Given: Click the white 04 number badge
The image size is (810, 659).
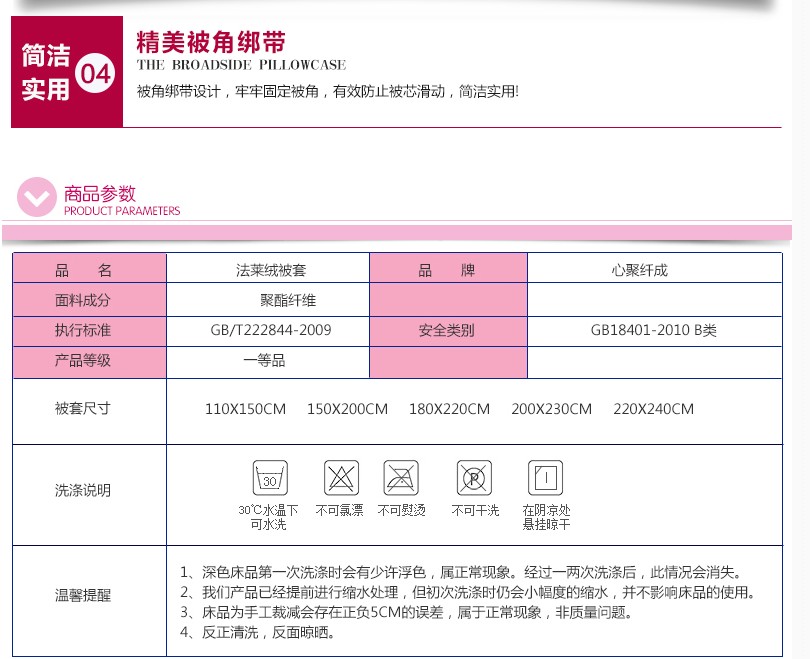Looking at the screenshot, I should tap(96, 73).
